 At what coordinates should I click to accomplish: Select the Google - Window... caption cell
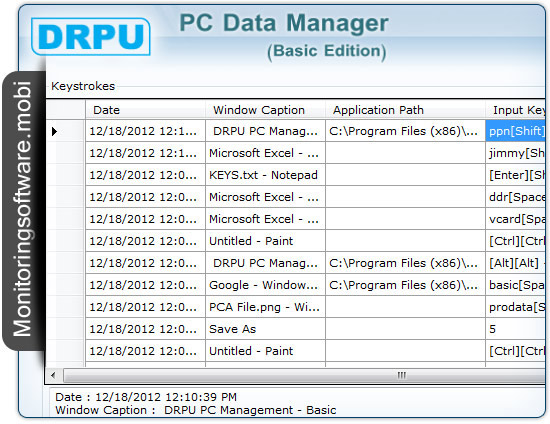(266, 285)
